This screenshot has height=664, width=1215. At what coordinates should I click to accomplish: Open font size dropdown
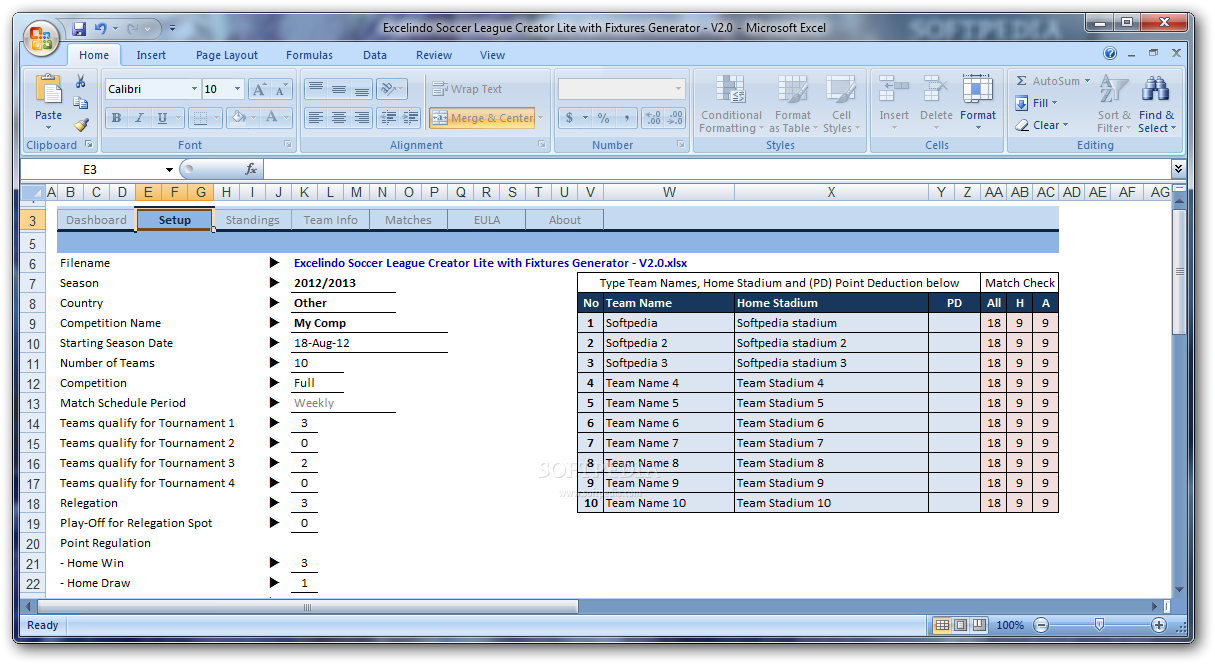(237, 89)
